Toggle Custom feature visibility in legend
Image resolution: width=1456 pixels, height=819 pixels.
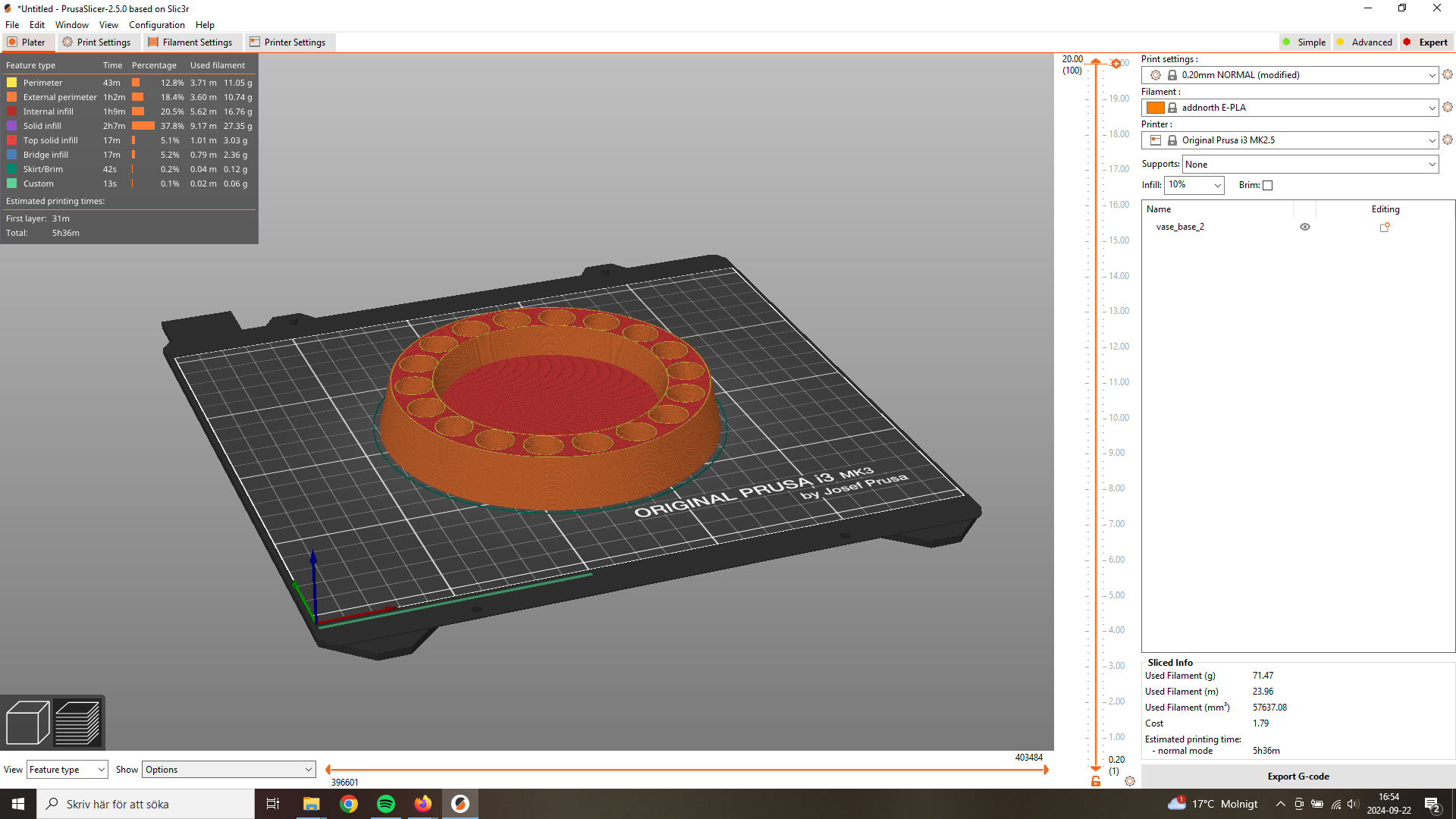point(12,184)
